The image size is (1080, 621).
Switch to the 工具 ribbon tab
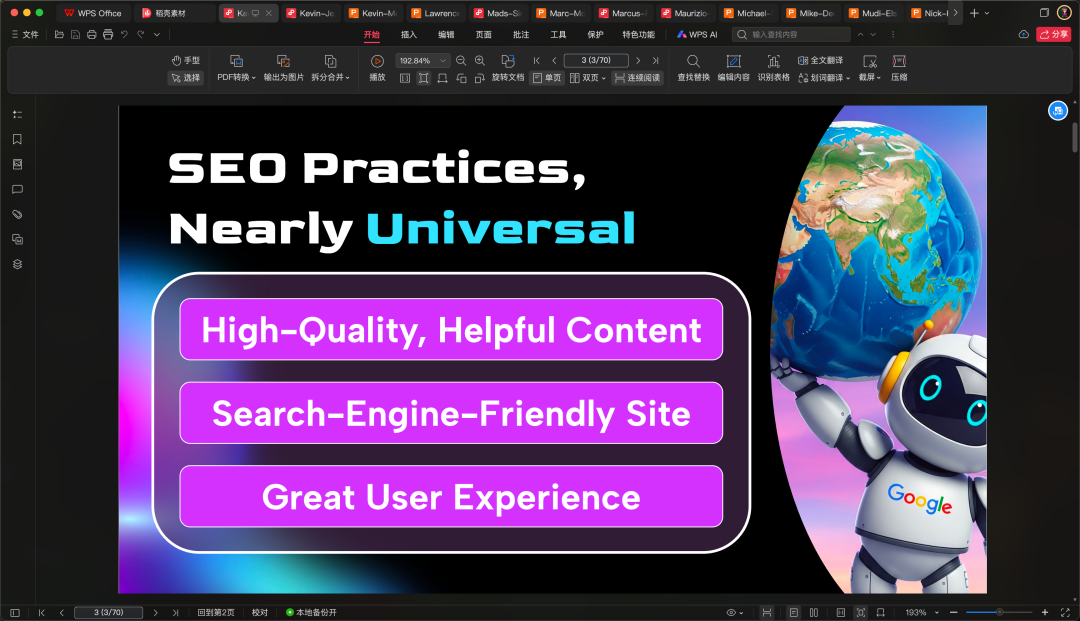click(x=559, y=34)
